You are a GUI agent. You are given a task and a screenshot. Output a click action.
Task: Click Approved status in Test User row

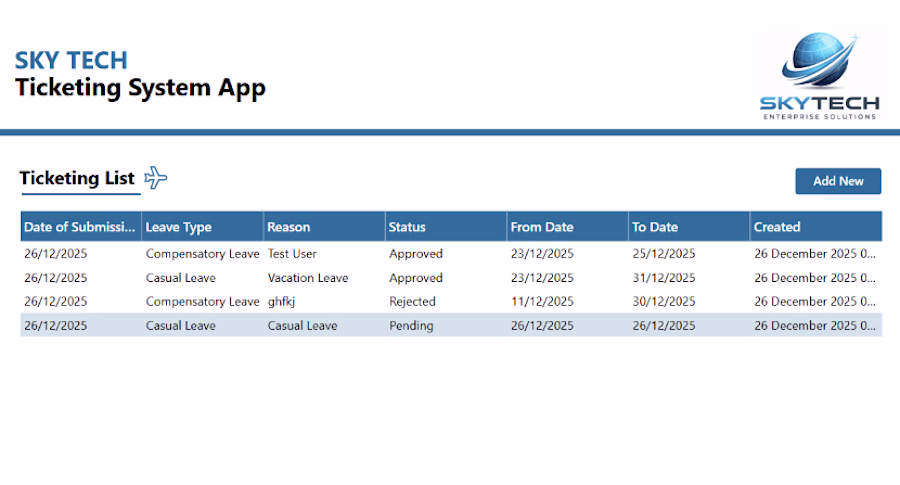click(x=416, y=254)
